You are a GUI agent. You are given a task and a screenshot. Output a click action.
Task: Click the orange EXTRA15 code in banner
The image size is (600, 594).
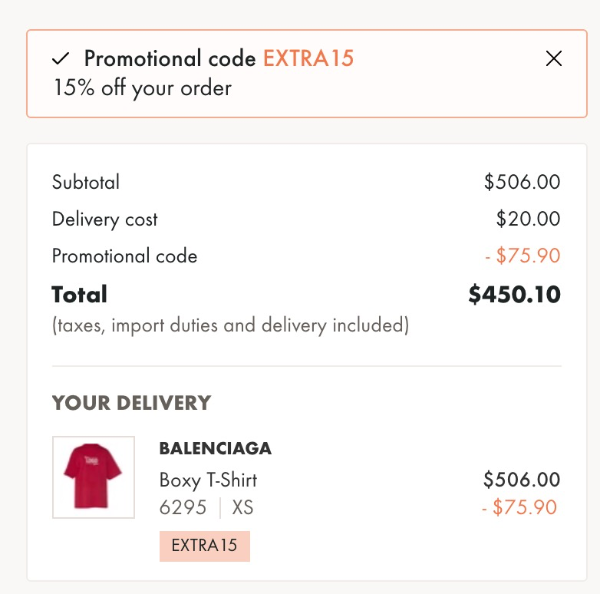(x=308, y=59)
